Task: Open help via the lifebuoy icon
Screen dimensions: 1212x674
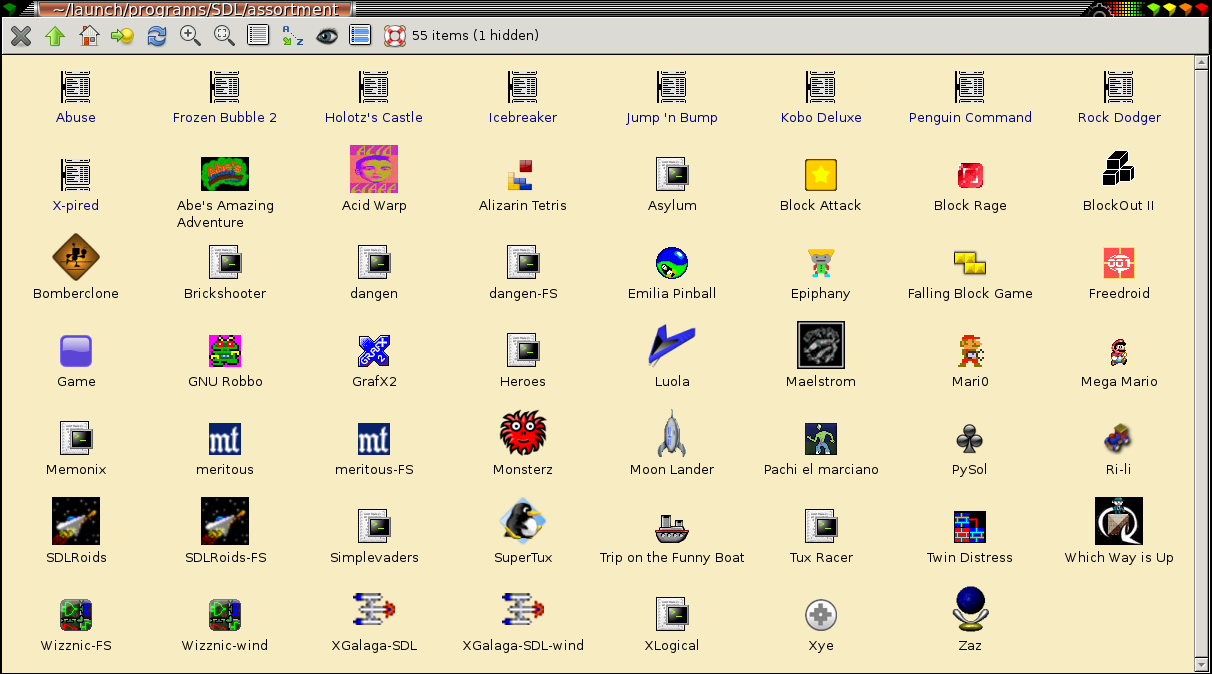Action: point(394,36)
